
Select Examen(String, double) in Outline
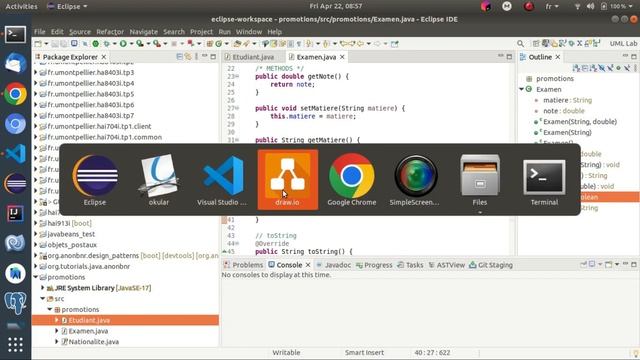580,122
